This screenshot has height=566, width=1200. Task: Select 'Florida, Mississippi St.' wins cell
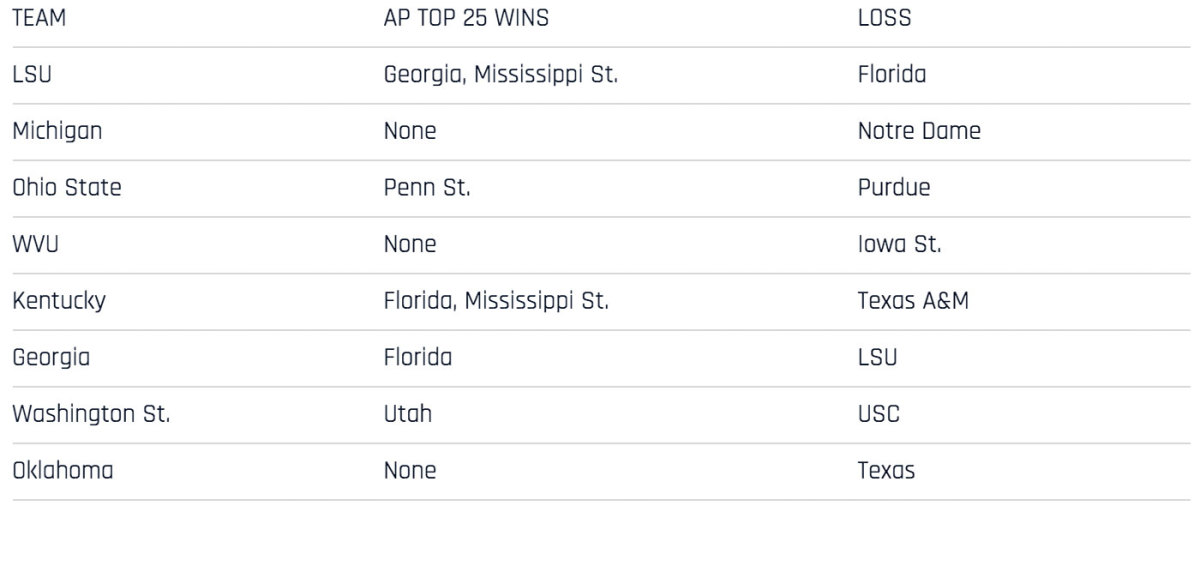(x=496, y=301)
